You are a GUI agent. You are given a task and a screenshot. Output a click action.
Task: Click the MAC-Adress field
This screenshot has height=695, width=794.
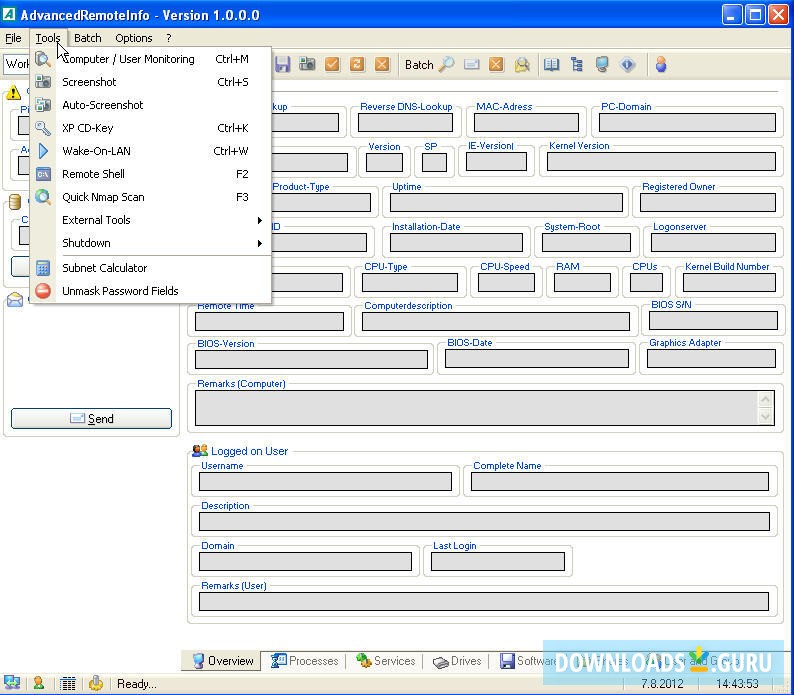tap(526, 122)
